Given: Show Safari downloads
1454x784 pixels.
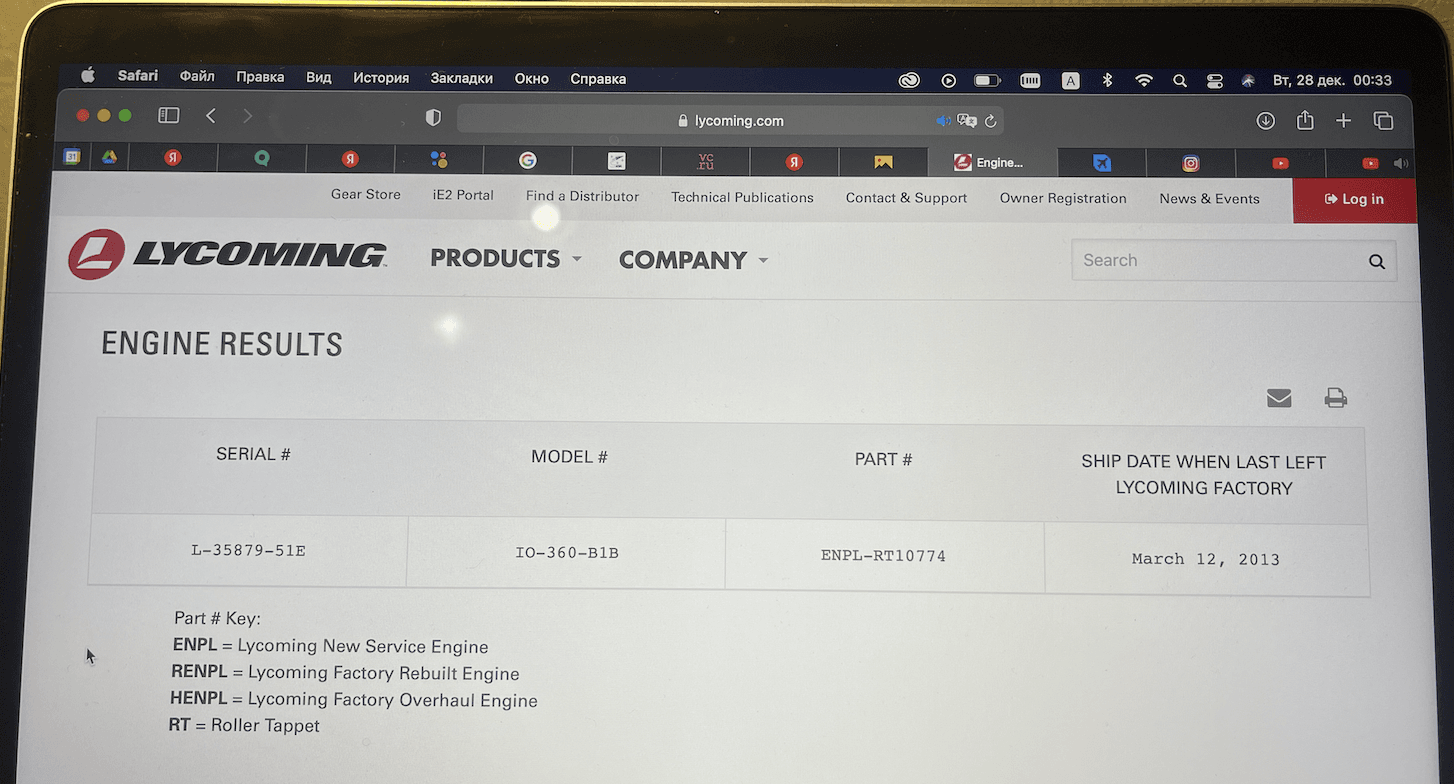Looking at the screenshot, I should point(1265,121).
